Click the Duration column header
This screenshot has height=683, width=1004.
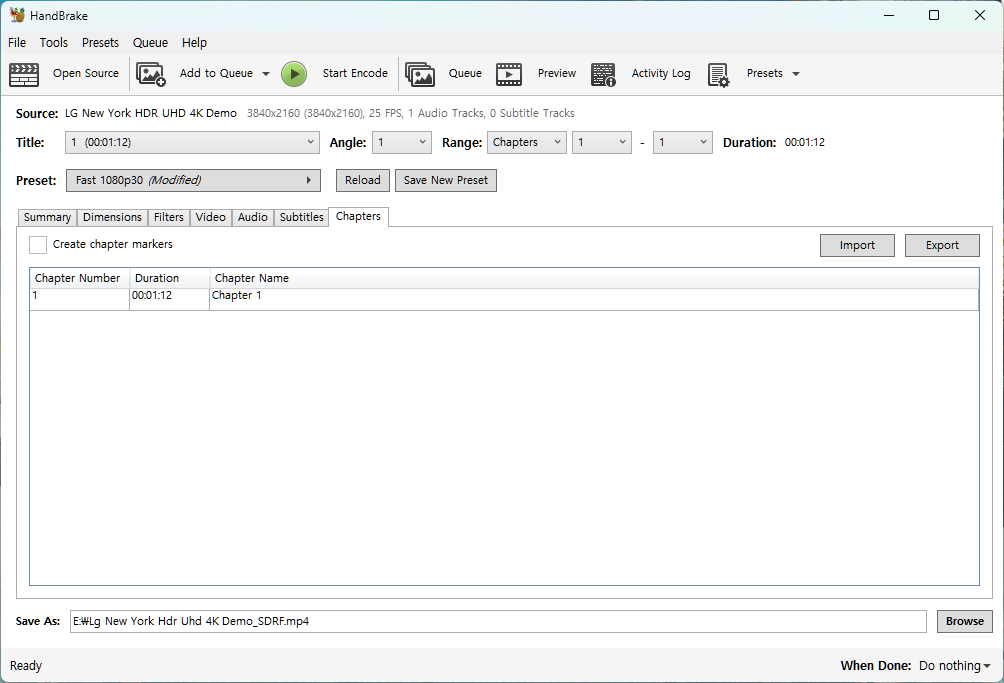(170, 278)
